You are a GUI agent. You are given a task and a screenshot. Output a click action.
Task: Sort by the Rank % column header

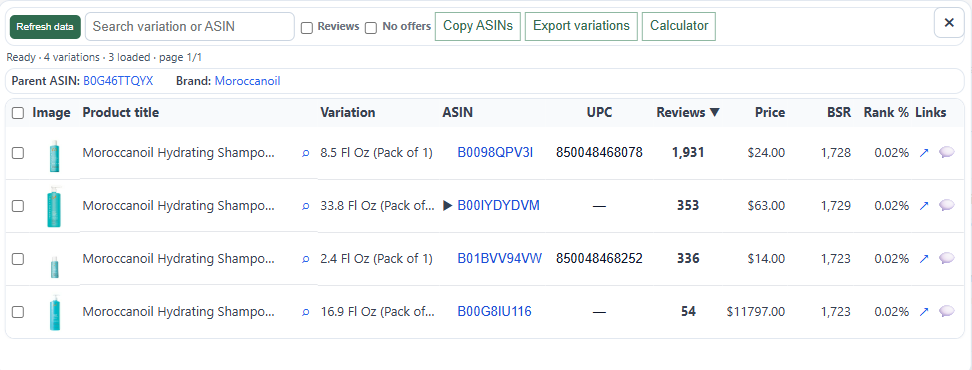tap(886, 113)
